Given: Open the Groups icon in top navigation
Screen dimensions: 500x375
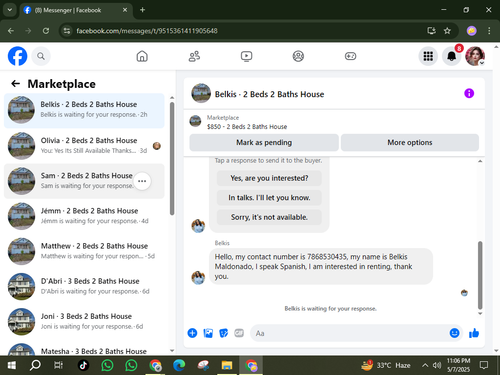Looking at the screenshot, I should pos(298,56).
